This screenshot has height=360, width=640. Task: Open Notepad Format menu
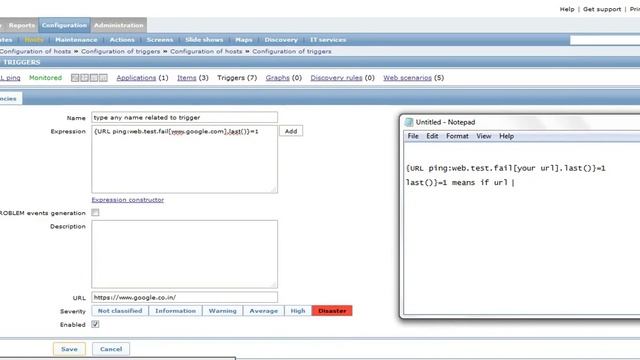pyautogui.click(x=457, y=136)
